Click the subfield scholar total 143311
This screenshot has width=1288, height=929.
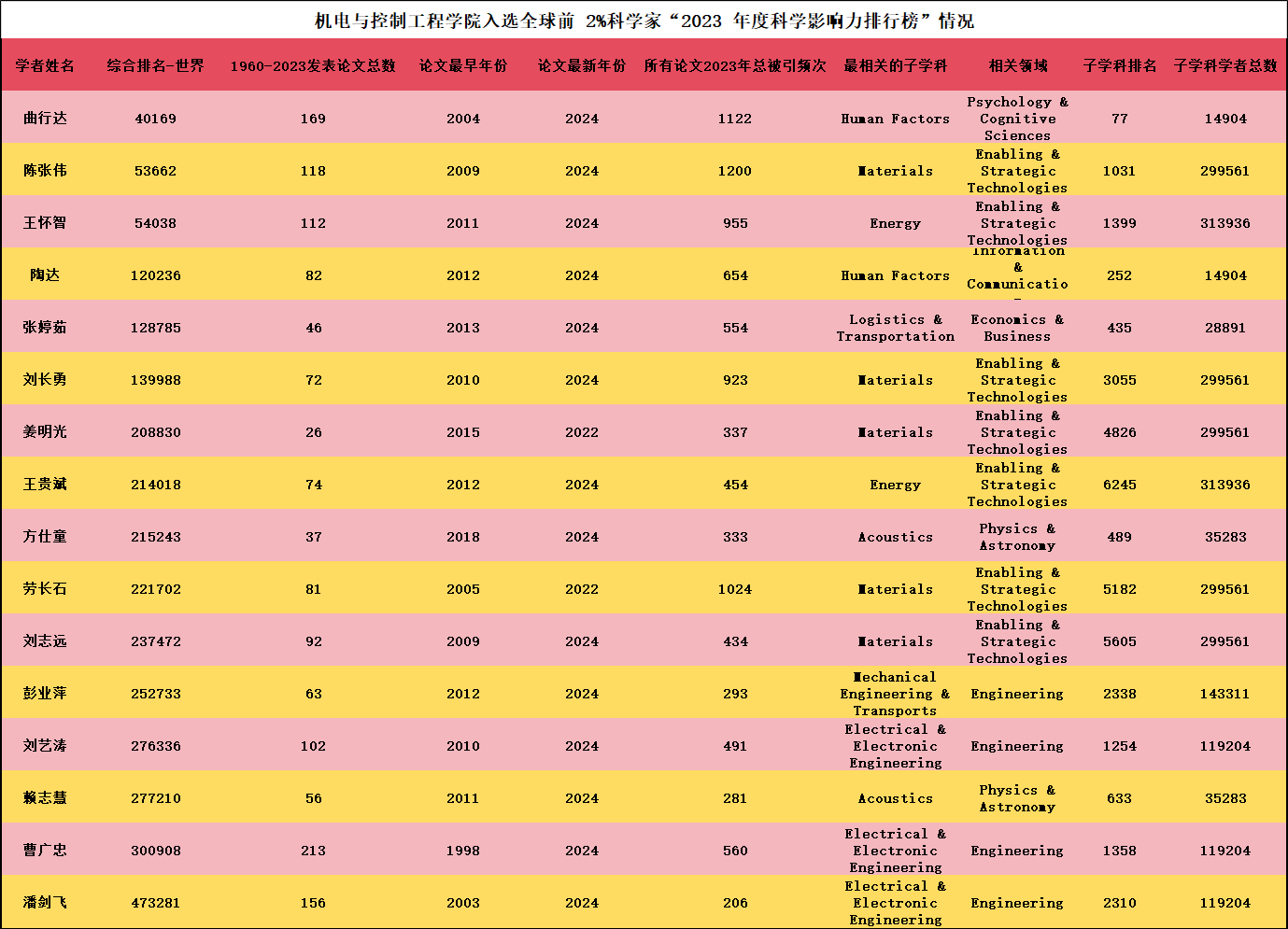(x=1224, y=694)
